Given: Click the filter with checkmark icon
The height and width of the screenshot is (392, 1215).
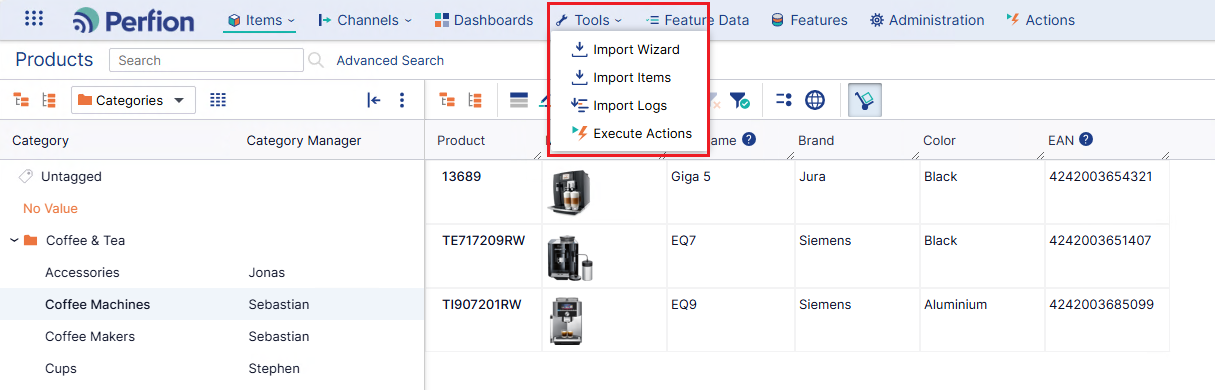Looking at the screenshot, I should click(739, 100).
